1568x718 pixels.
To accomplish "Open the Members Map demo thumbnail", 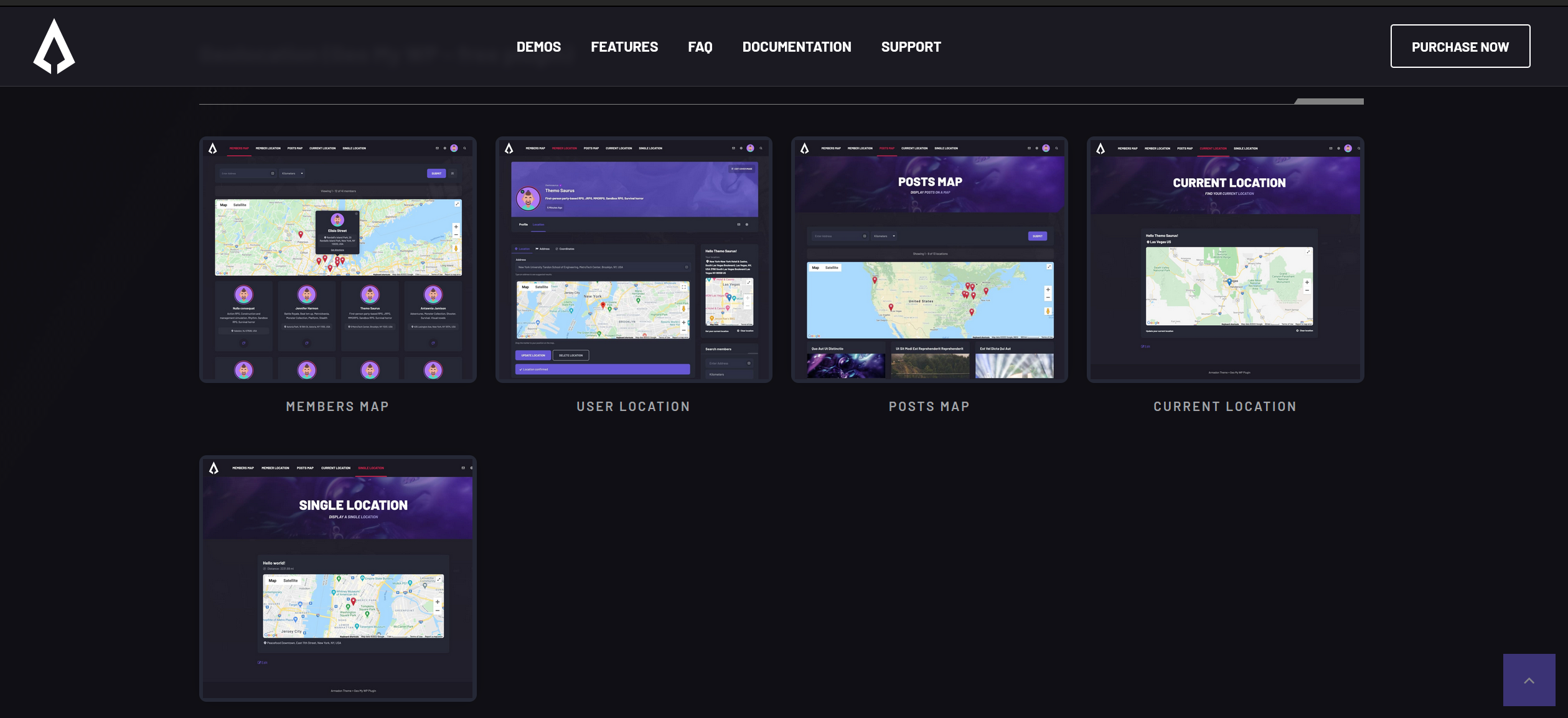I will pos(337,260).
